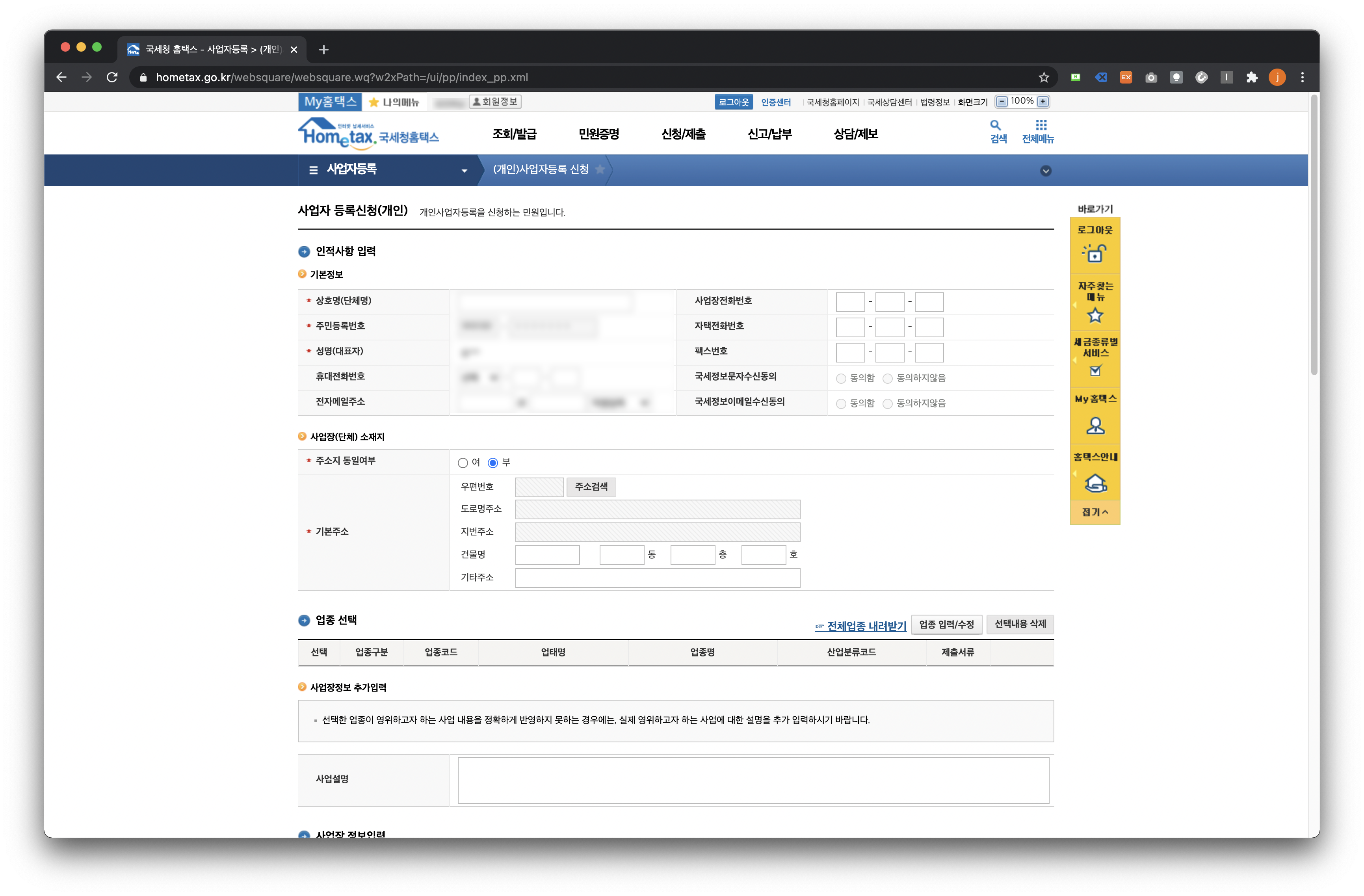Open 신청/제출 menu

point(683,134)
